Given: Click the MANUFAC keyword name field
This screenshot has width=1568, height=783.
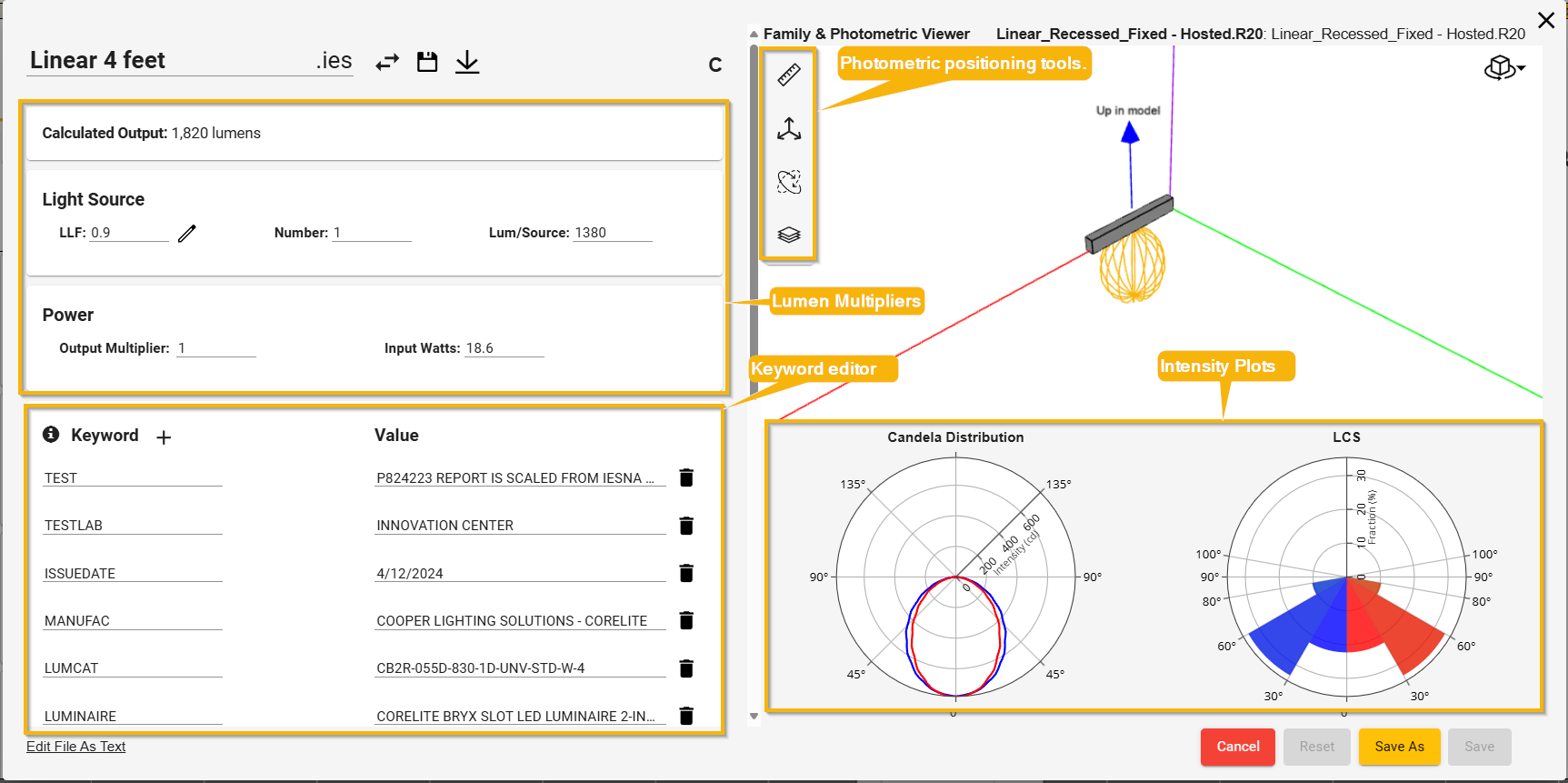Looking at the screenshot, I should 133,621.
